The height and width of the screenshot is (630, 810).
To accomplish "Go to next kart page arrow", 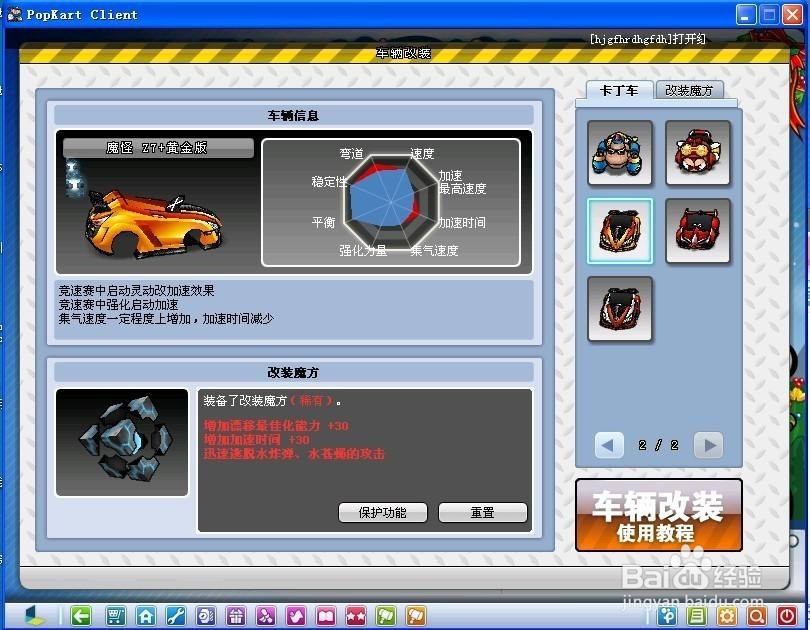I will coord(708,445).
